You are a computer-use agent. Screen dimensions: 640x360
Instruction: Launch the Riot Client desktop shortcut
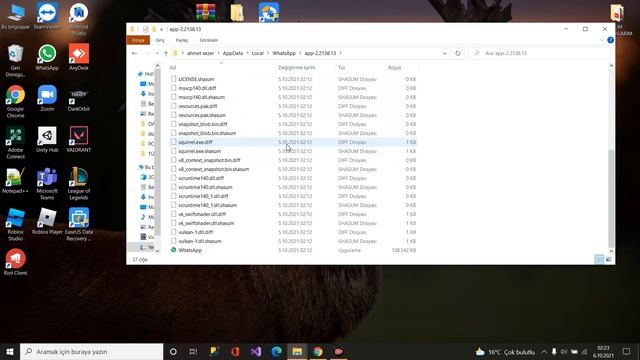click(x=16, y=262)
